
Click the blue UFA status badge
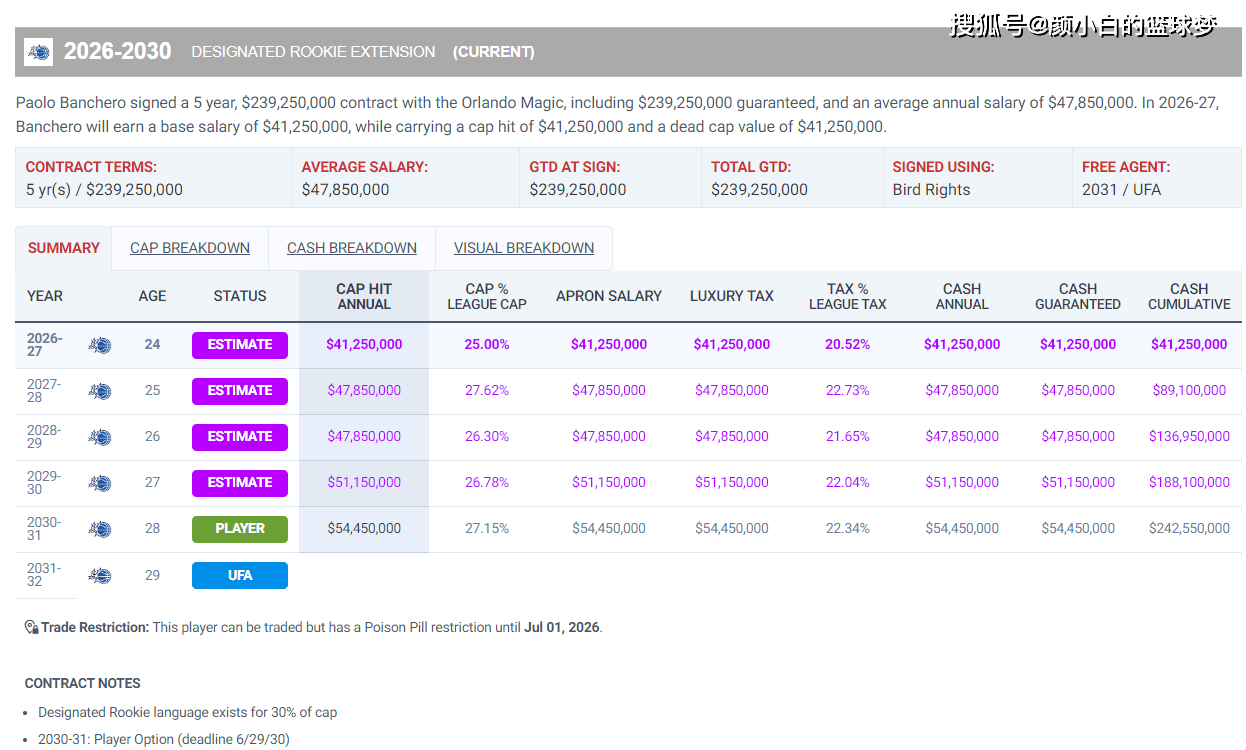240,575
